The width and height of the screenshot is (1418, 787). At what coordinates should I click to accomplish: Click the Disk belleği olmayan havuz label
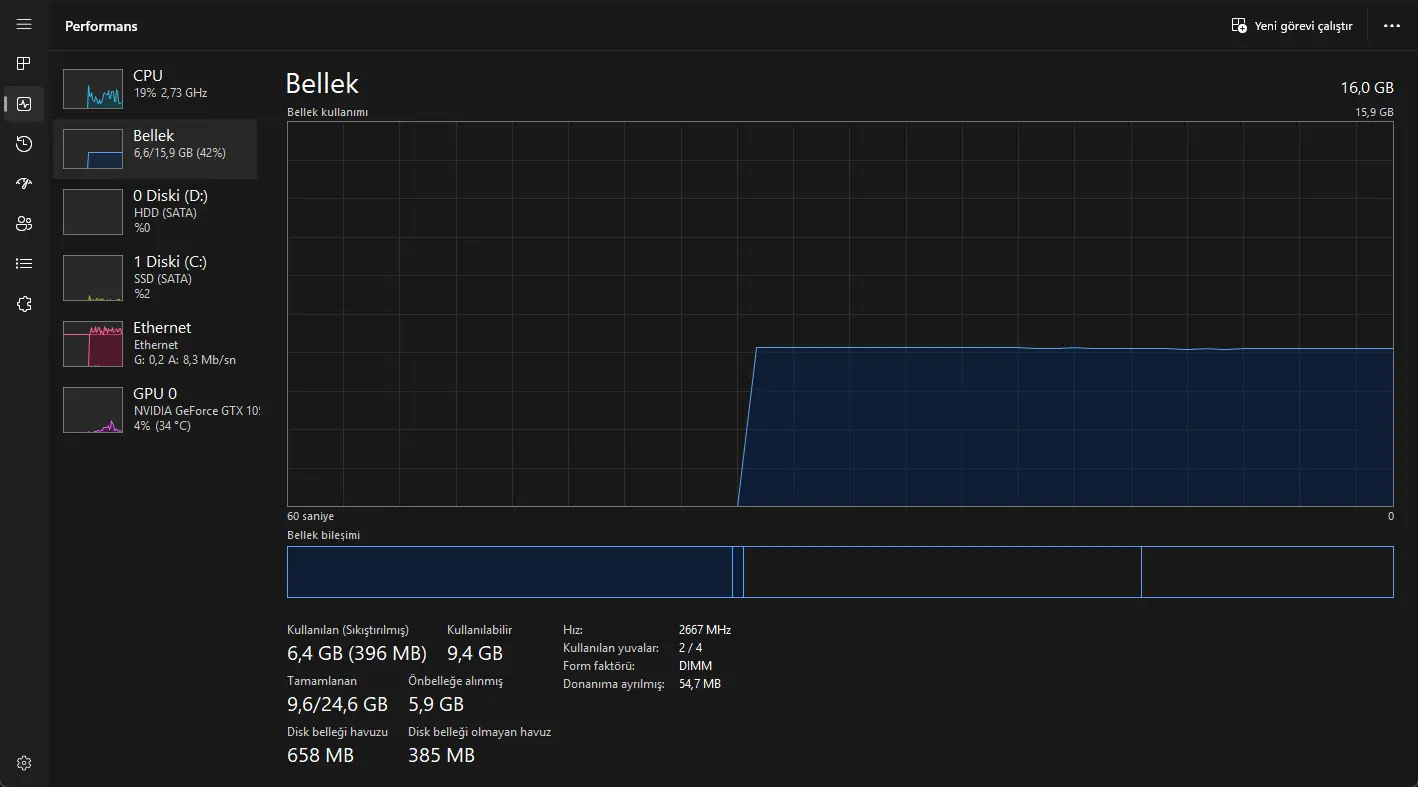pos(479,732)
